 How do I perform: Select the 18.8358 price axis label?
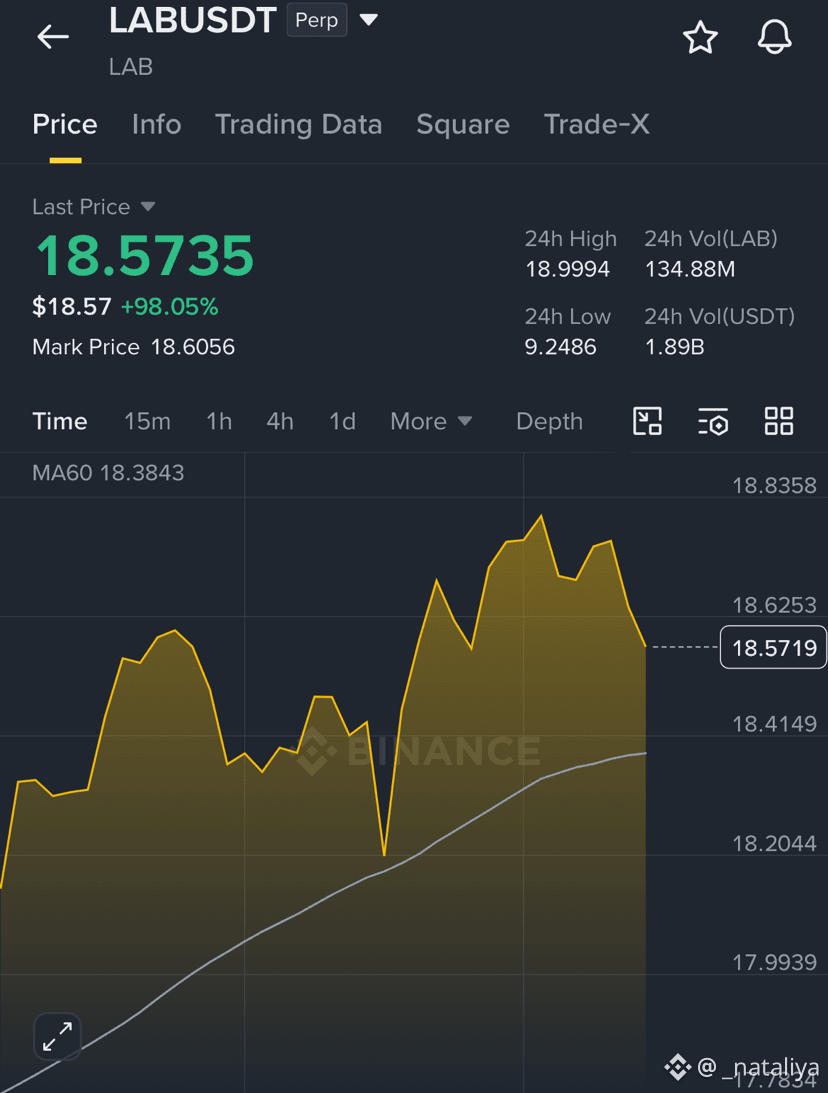(774, 485)
